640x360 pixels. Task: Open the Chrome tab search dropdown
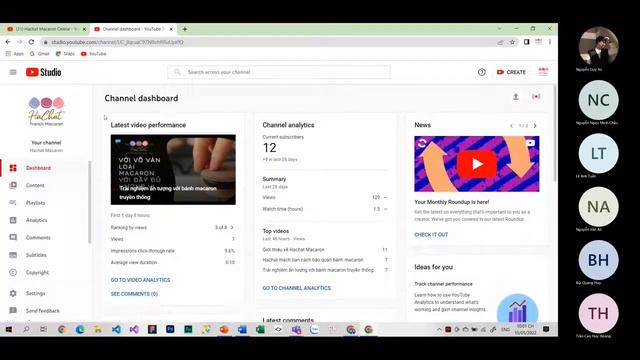500,29
